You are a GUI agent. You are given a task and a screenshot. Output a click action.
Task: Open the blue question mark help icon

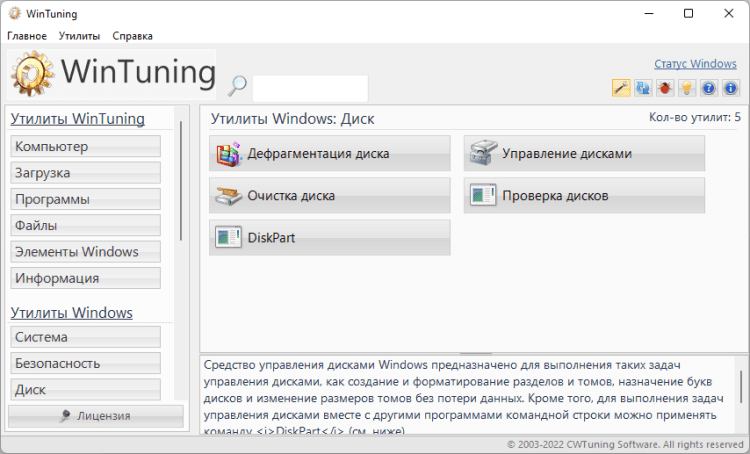click(x=709, y=88)
